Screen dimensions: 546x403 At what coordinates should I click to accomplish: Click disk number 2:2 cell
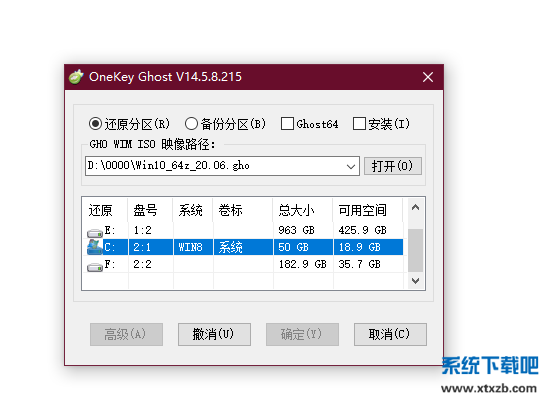point(142,264)
